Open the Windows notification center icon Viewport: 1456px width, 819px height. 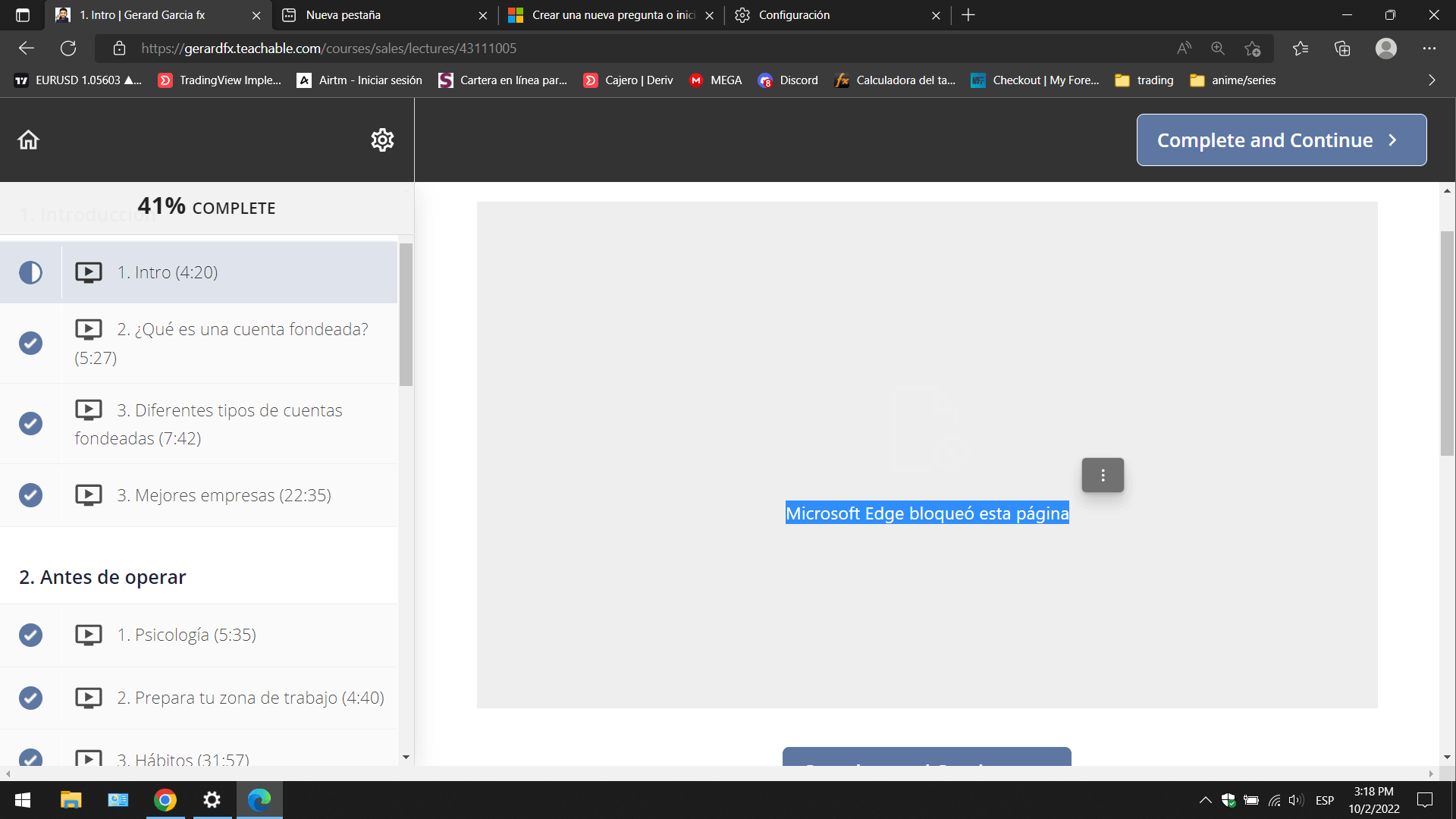[x=1425, y=800]
